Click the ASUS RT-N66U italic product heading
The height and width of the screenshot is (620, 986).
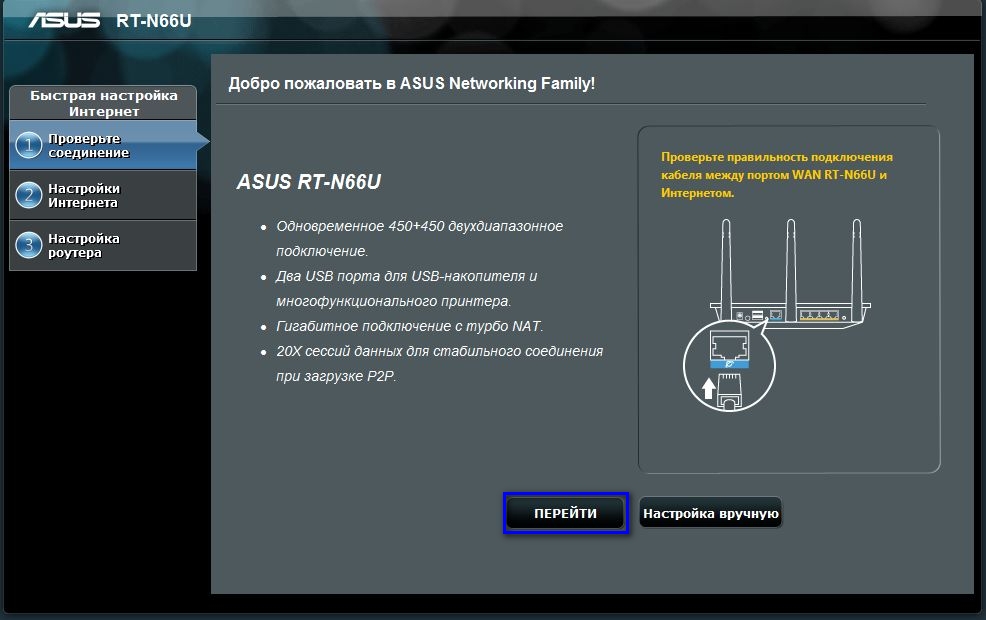[309, 182]
